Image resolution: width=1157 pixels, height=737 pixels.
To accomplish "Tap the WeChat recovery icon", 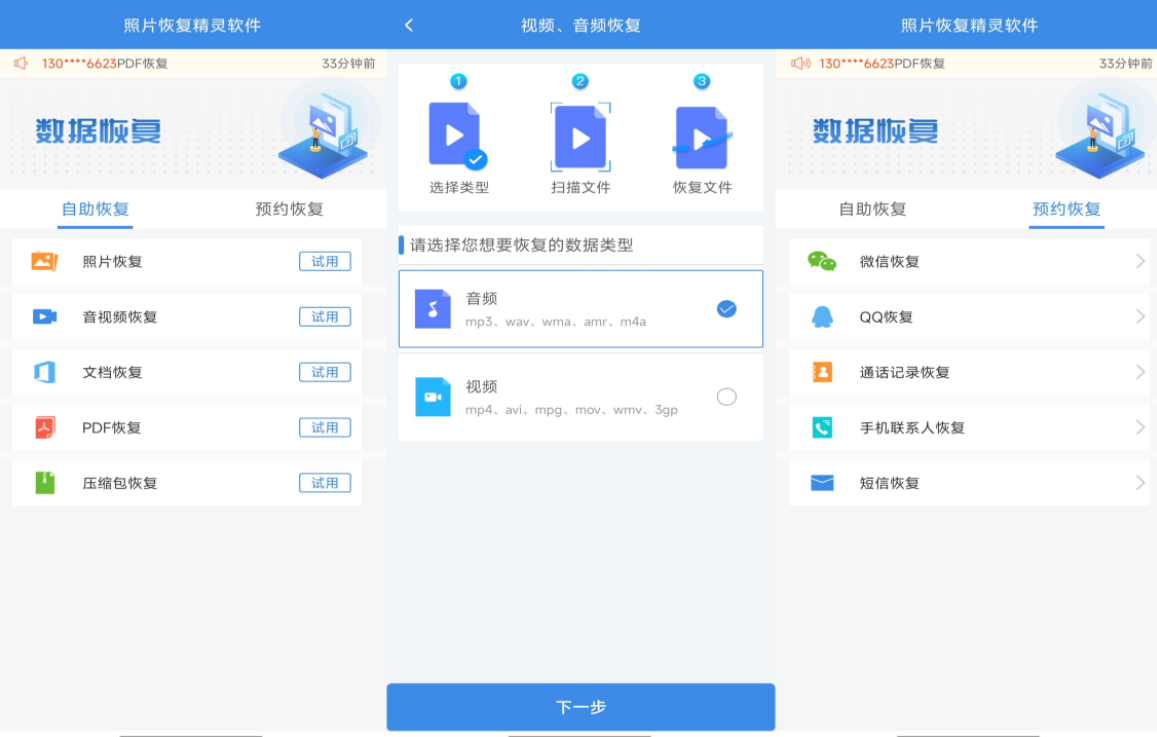I will coord(822,261).
